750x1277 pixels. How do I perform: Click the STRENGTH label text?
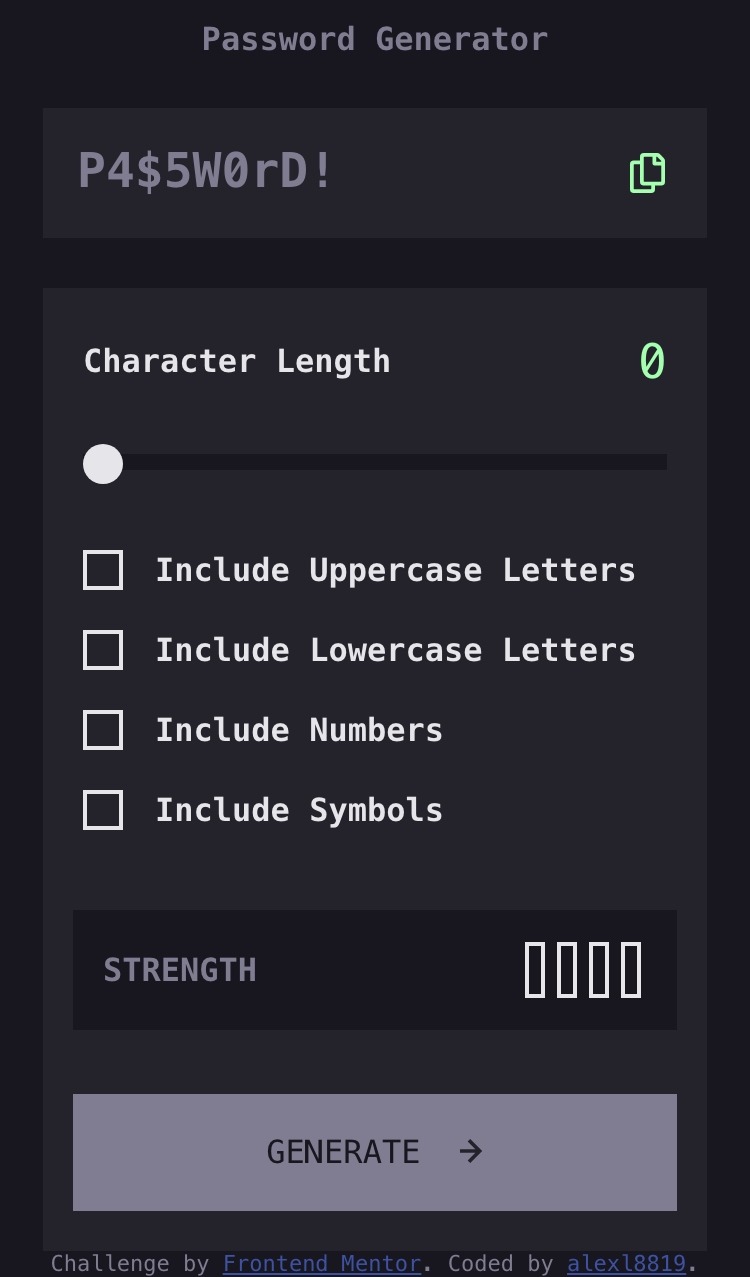(x=180, y=970)
